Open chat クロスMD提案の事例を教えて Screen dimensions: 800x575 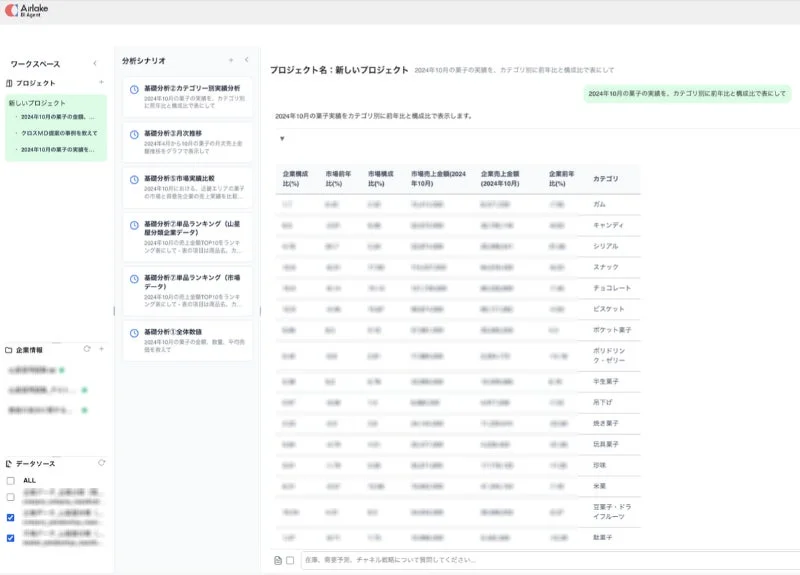tap(59, 133)
